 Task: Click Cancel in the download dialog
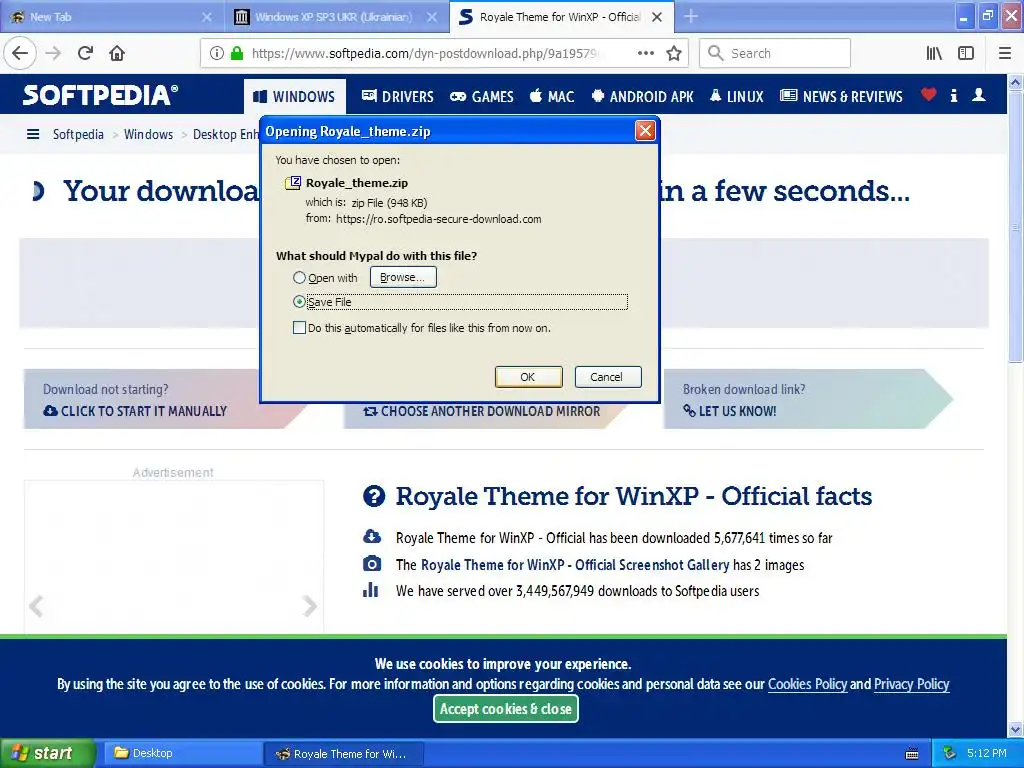pos(606,377)
